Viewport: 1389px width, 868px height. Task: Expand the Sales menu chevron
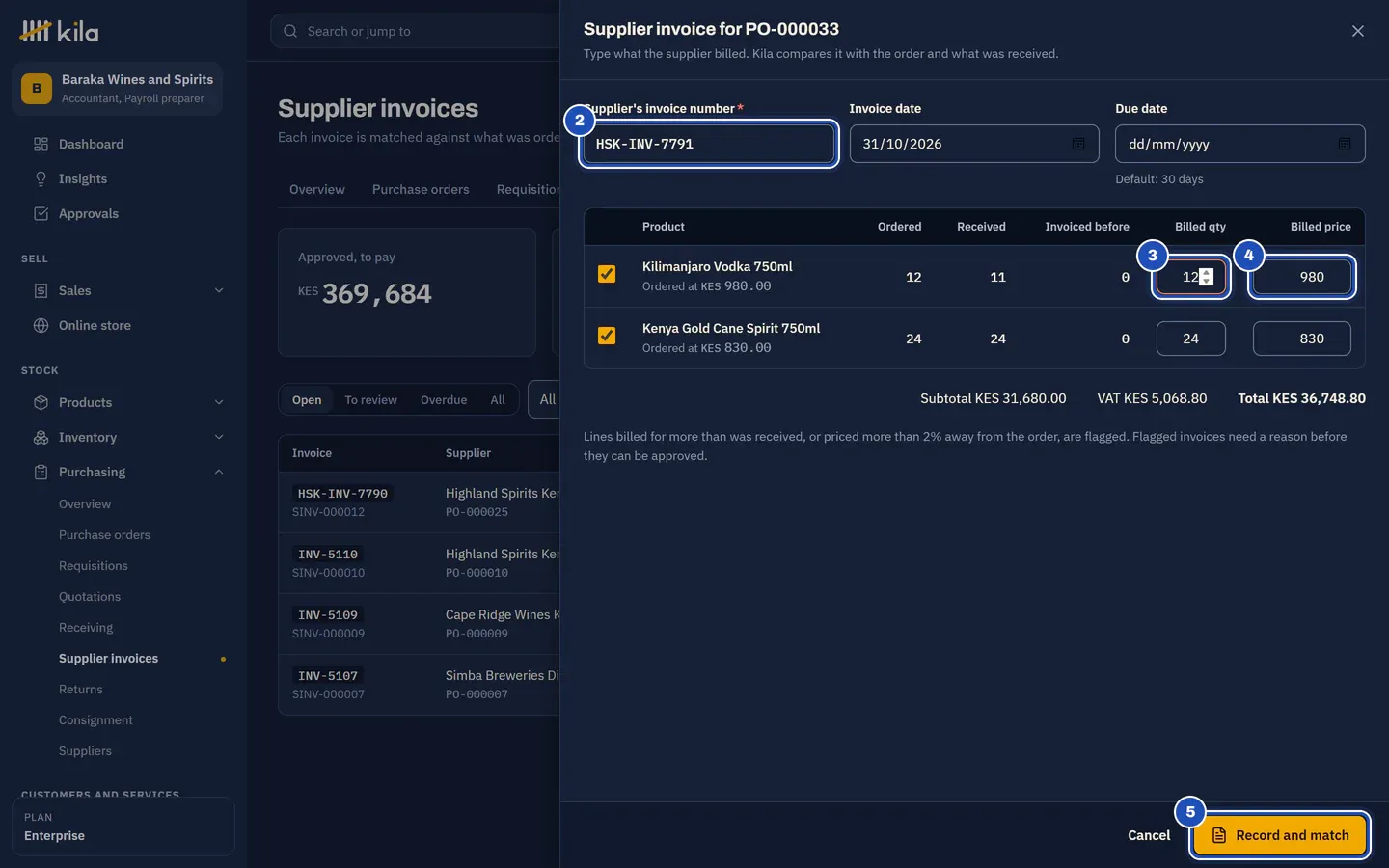219,291
